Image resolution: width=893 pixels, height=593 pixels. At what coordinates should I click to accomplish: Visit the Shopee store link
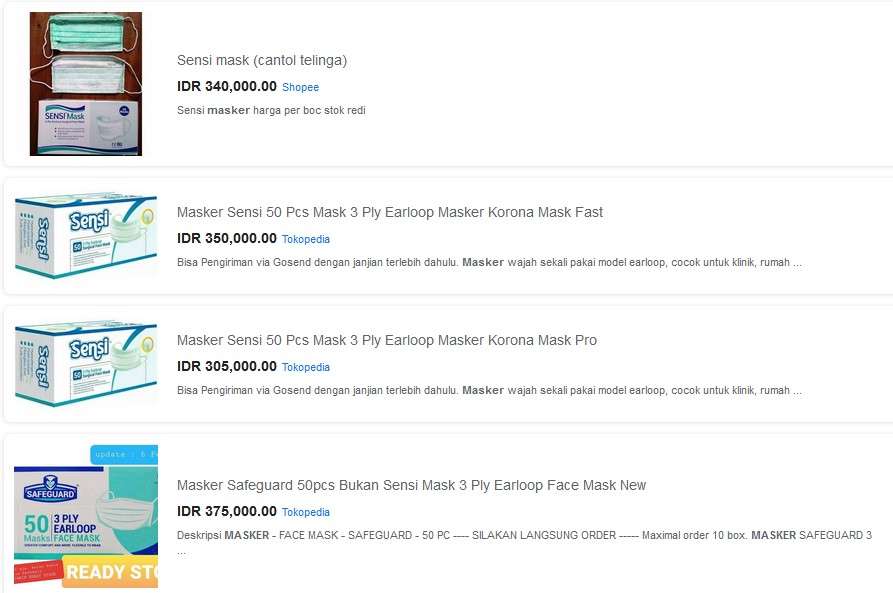(300, 87)
